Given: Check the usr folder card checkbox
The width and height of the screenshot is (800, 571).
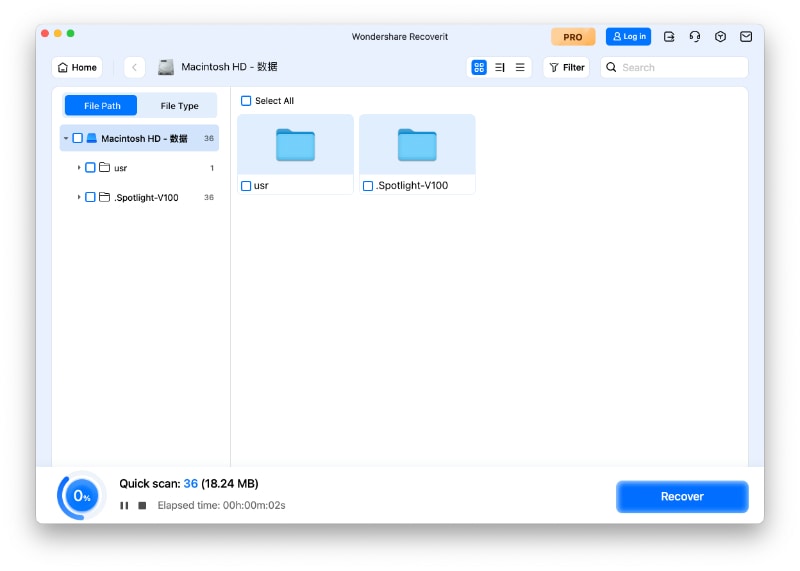Looking at the screenshot, I should click(x=246, y=186).
